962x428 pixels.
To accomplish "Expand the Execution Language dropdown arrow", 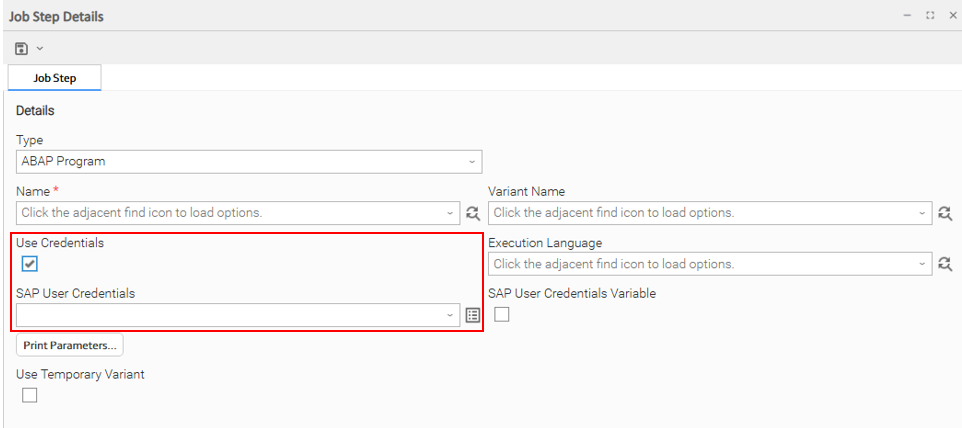I will pyautogui.click(x=922, y=264).
